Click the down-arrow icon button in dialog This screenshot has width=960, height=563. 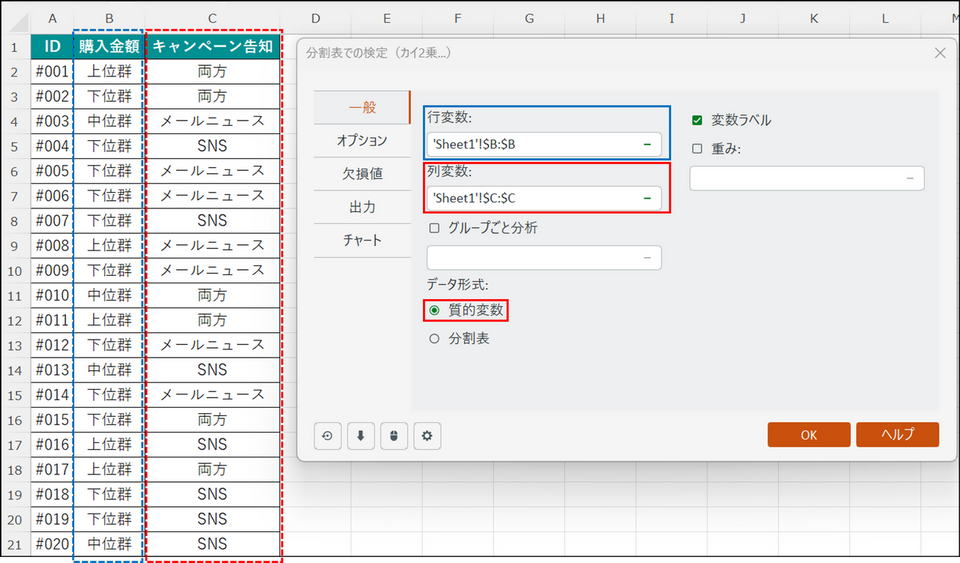360,436
